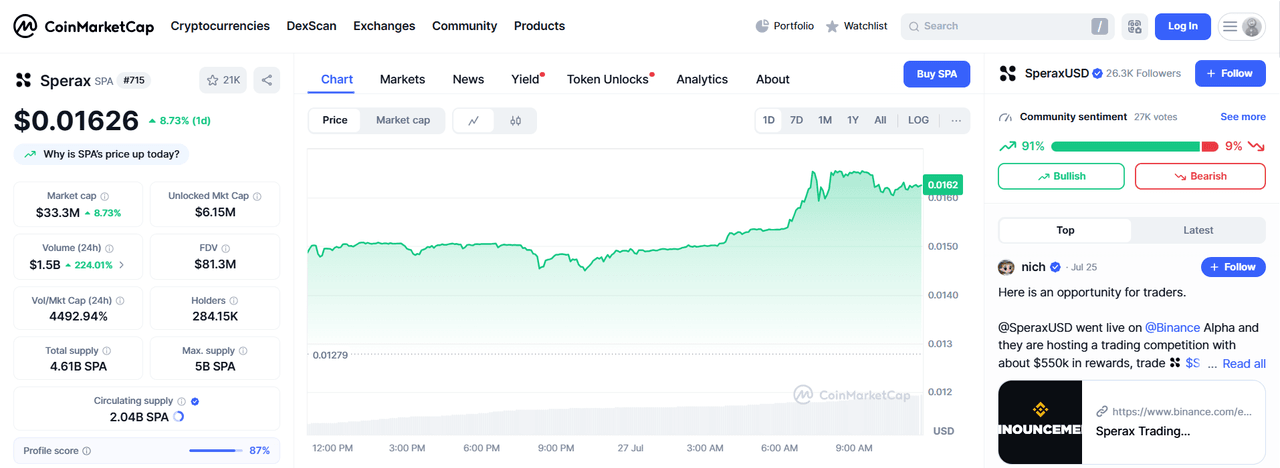Expand more chart options ellipsis menu
The image size is (1280, 468).
pyautogui.click(x=956, y=120)
